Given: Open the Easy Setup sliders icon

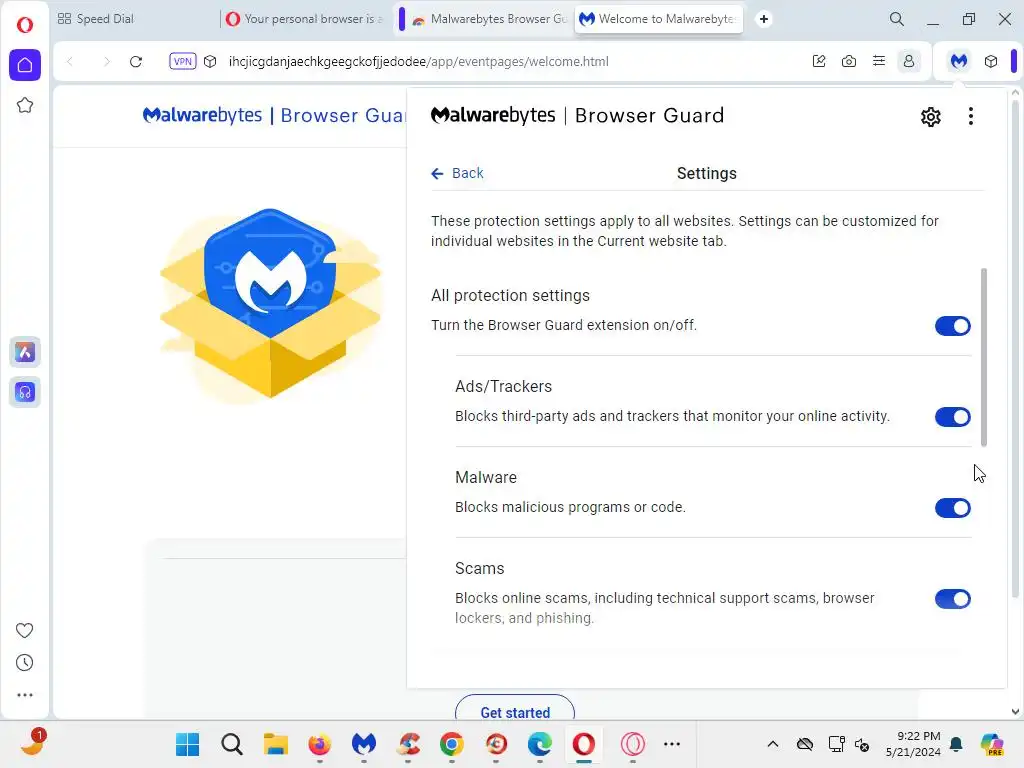Looking at the screenshot, I should point(879,61).
